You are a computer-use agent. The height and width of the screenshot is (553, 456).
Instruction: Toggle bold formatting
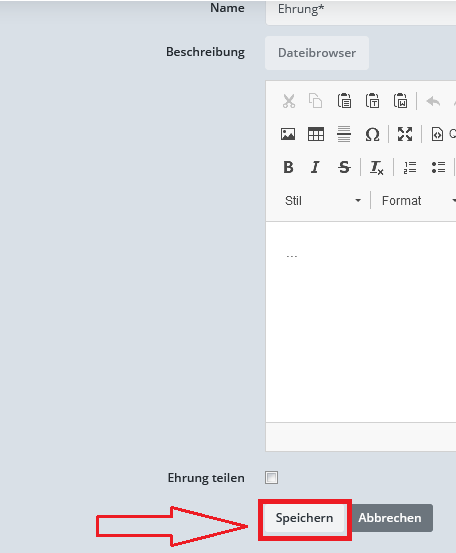288,167
